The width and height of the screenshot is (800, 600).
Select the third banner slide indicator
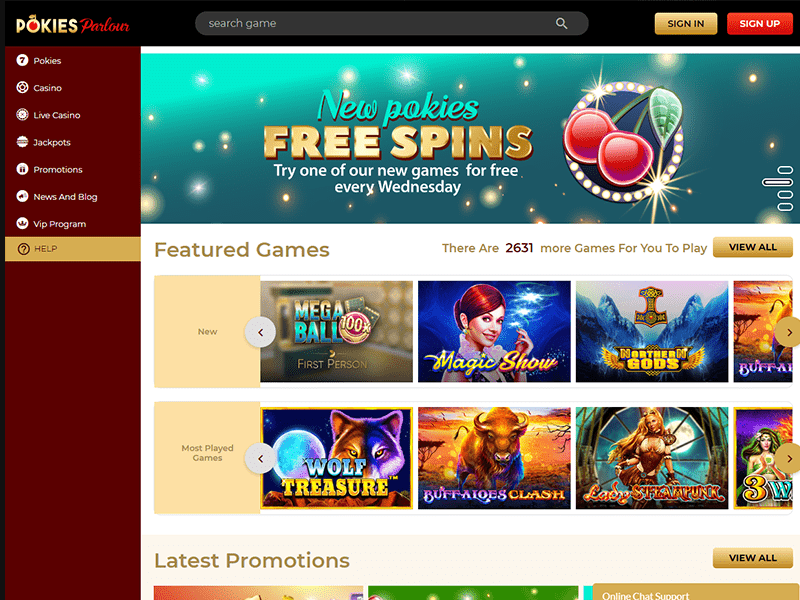(785, 194)
